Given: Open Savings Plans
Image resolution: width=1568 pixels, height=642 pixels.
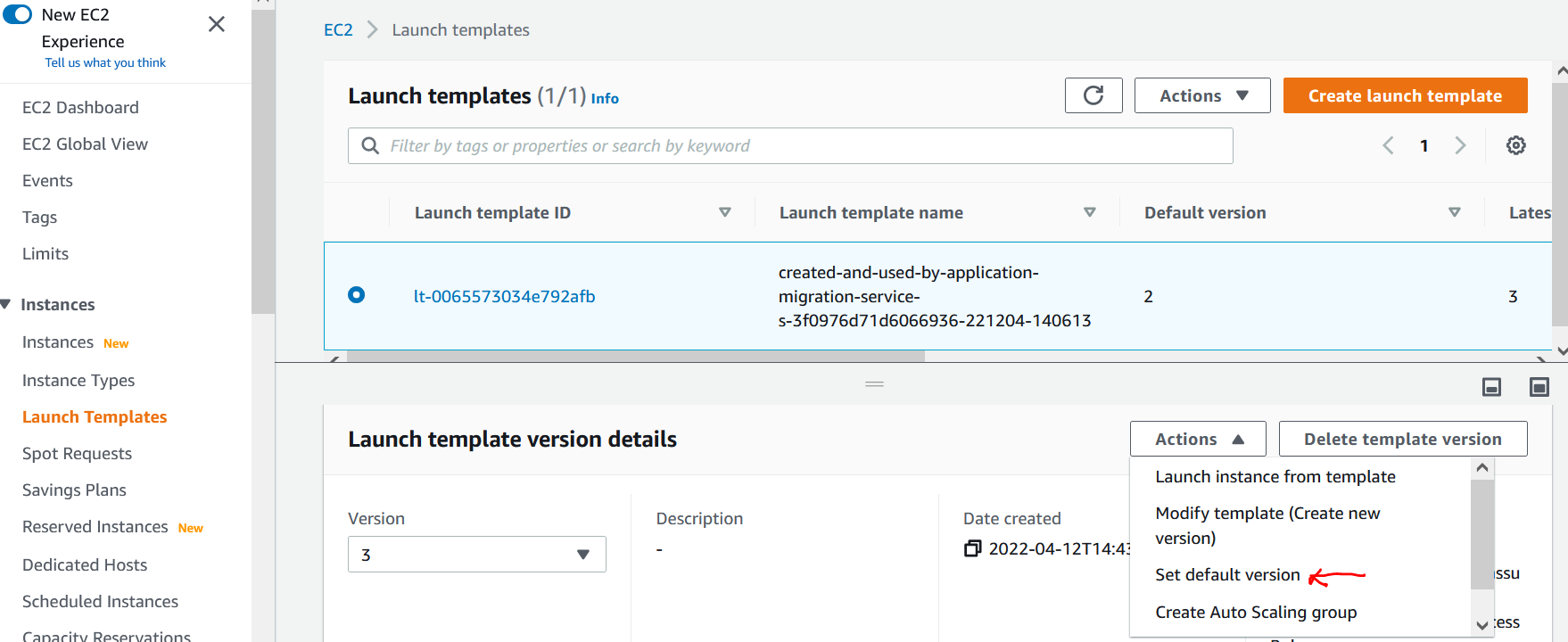Looking at the screenshot, I should [x=74, y=490].
